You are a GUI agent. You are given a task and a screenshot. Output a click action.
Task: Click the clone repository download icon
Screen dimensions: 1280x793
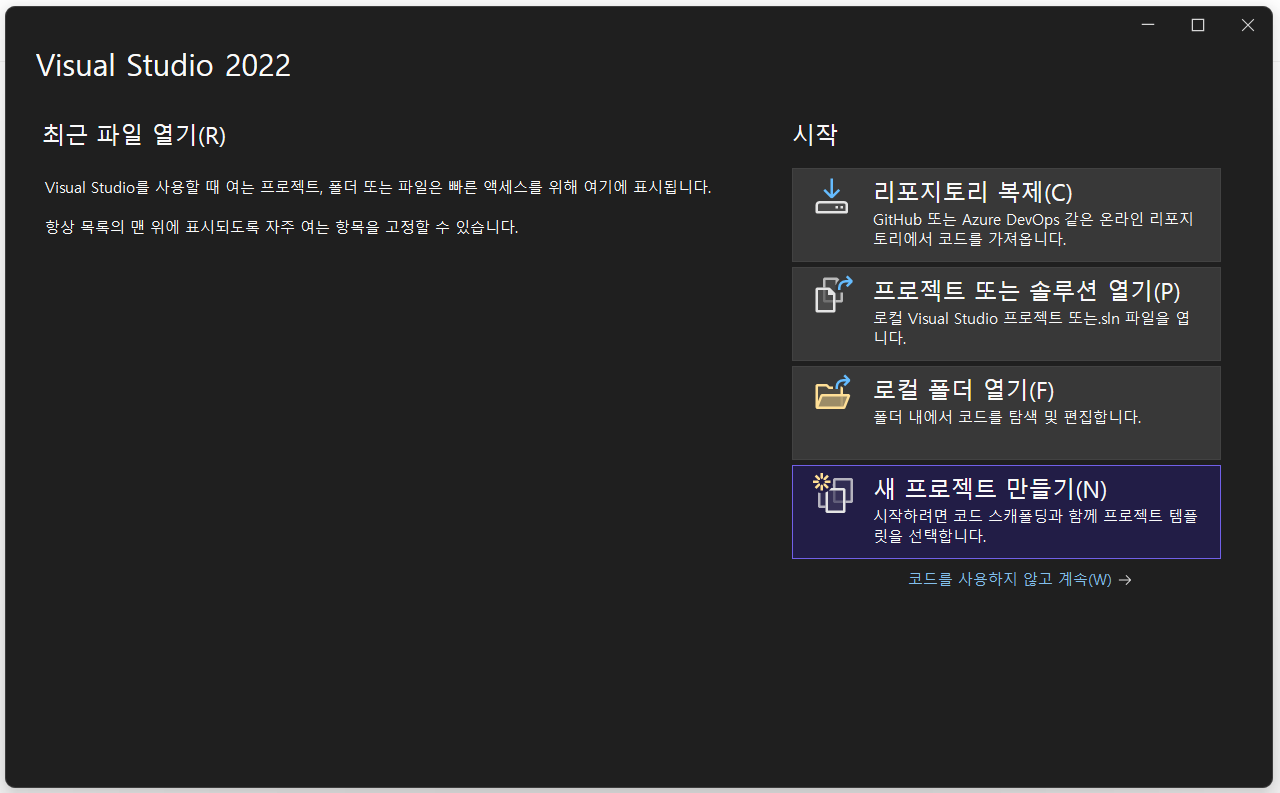[x=831, y=197]
